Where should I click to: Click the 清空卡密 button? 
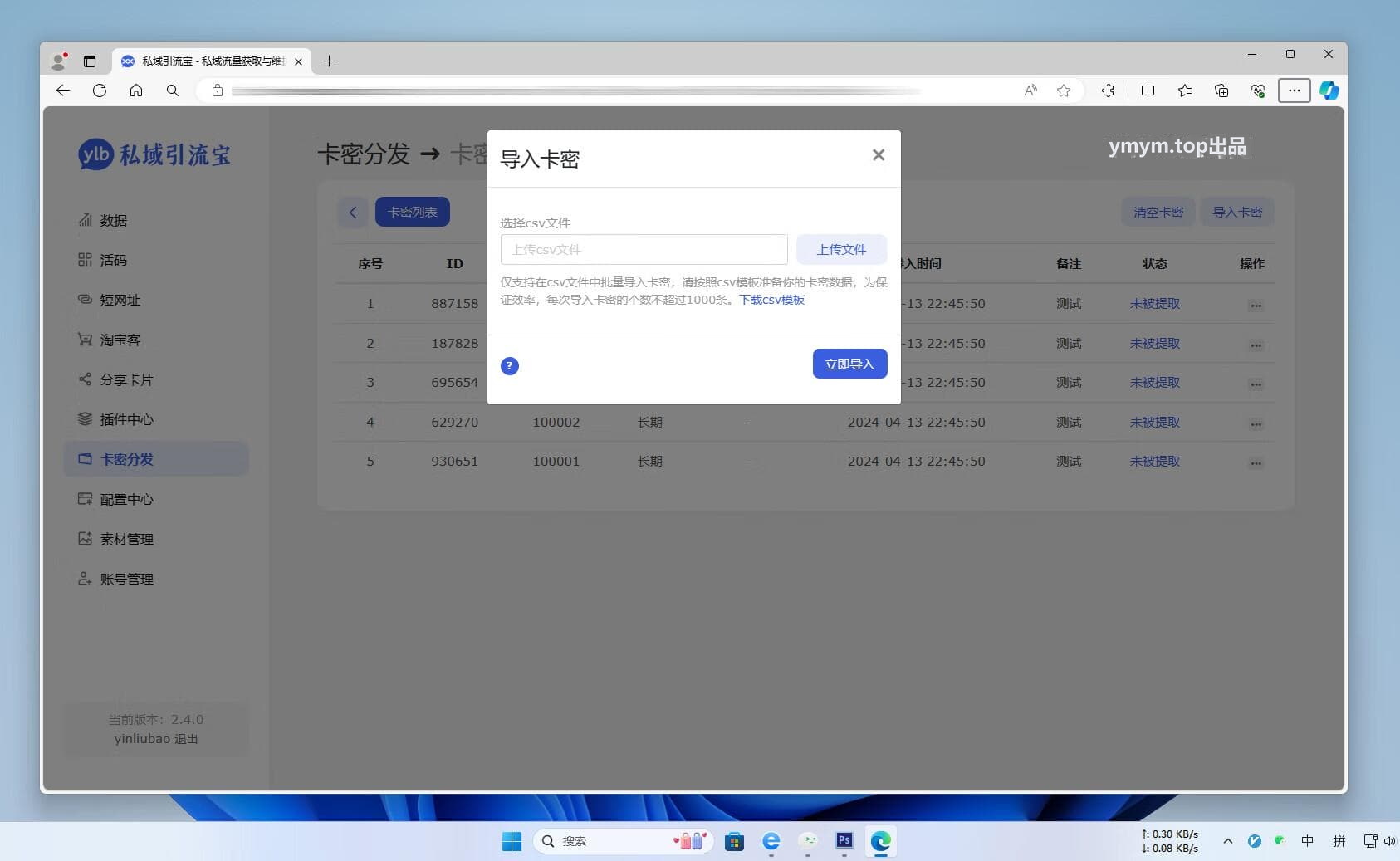coord(1158,212)
